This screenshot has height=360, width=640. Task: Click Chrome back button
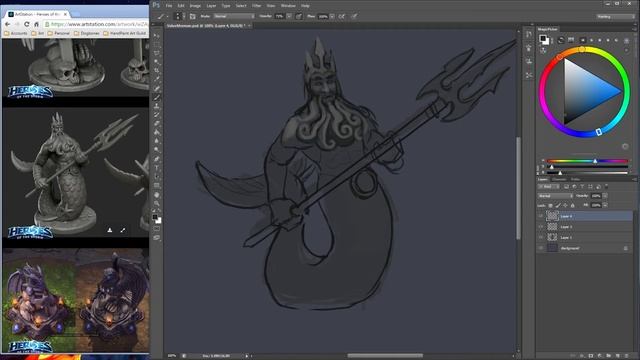(8, 24)
